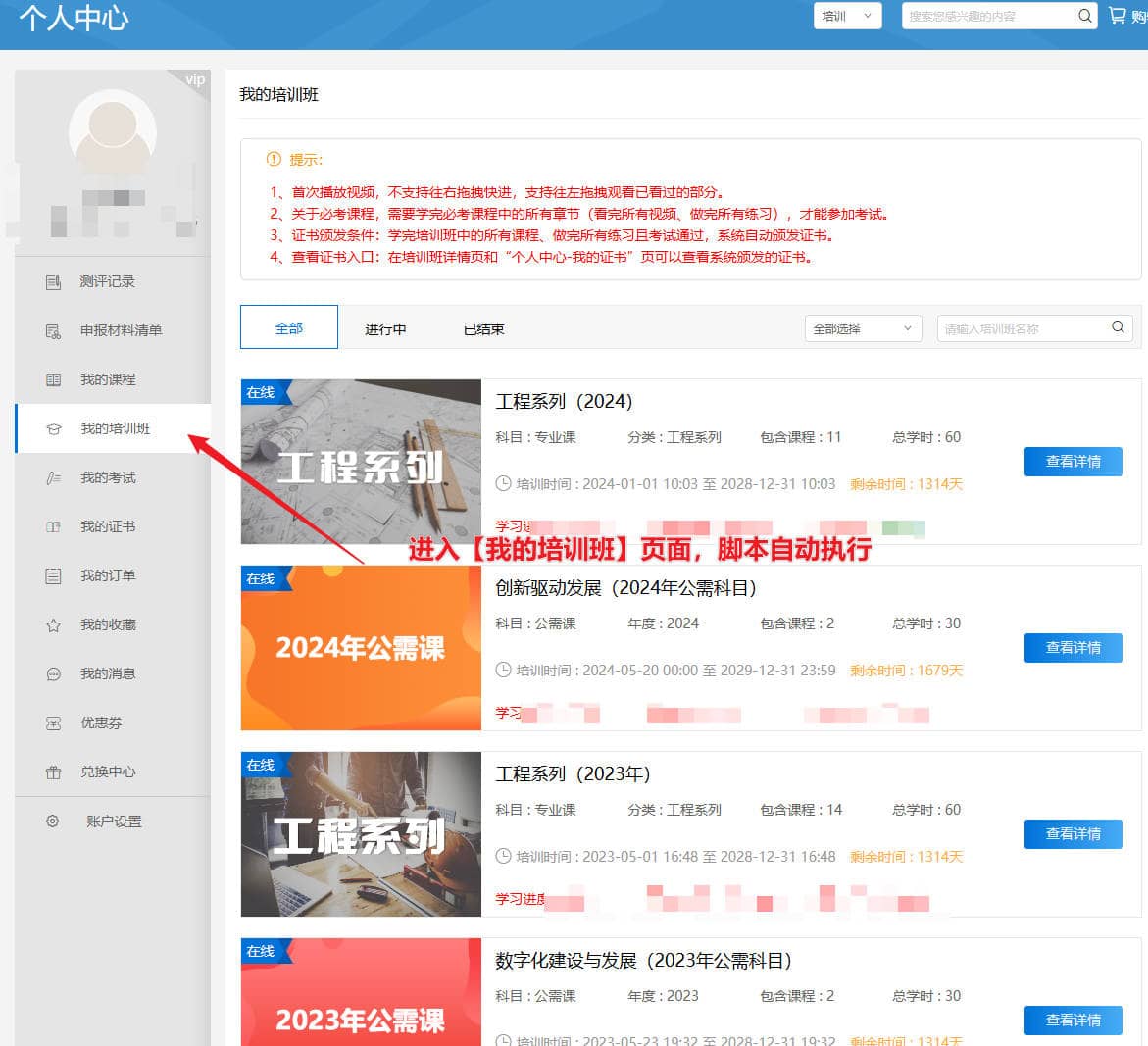Switch to the 已结束 tab
Screen dimensions: 1148x1046
(484, 329)
